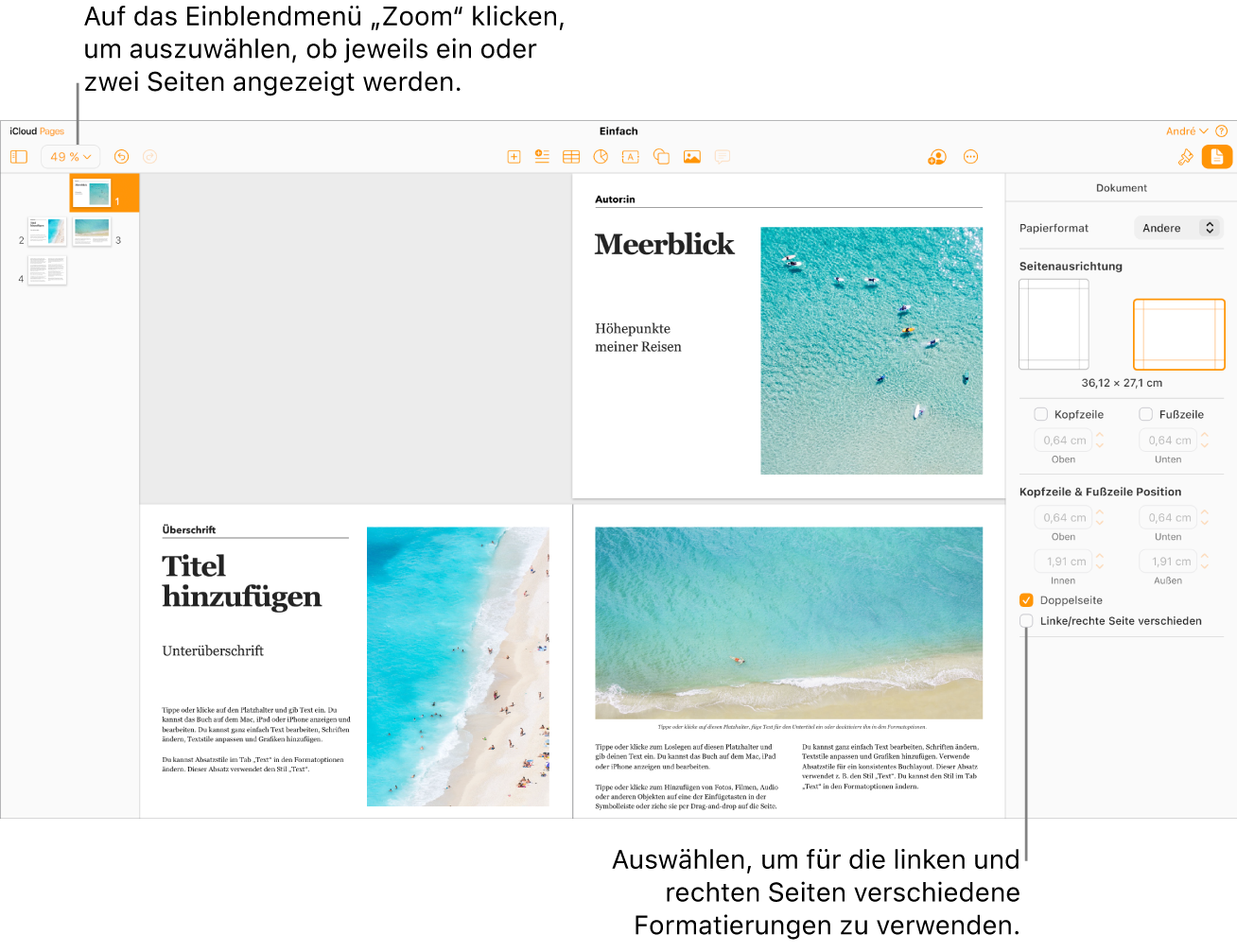This screenshot has width=1237, height=952.
Task: Insert a shape from toolbar
Action: (661, 157)
